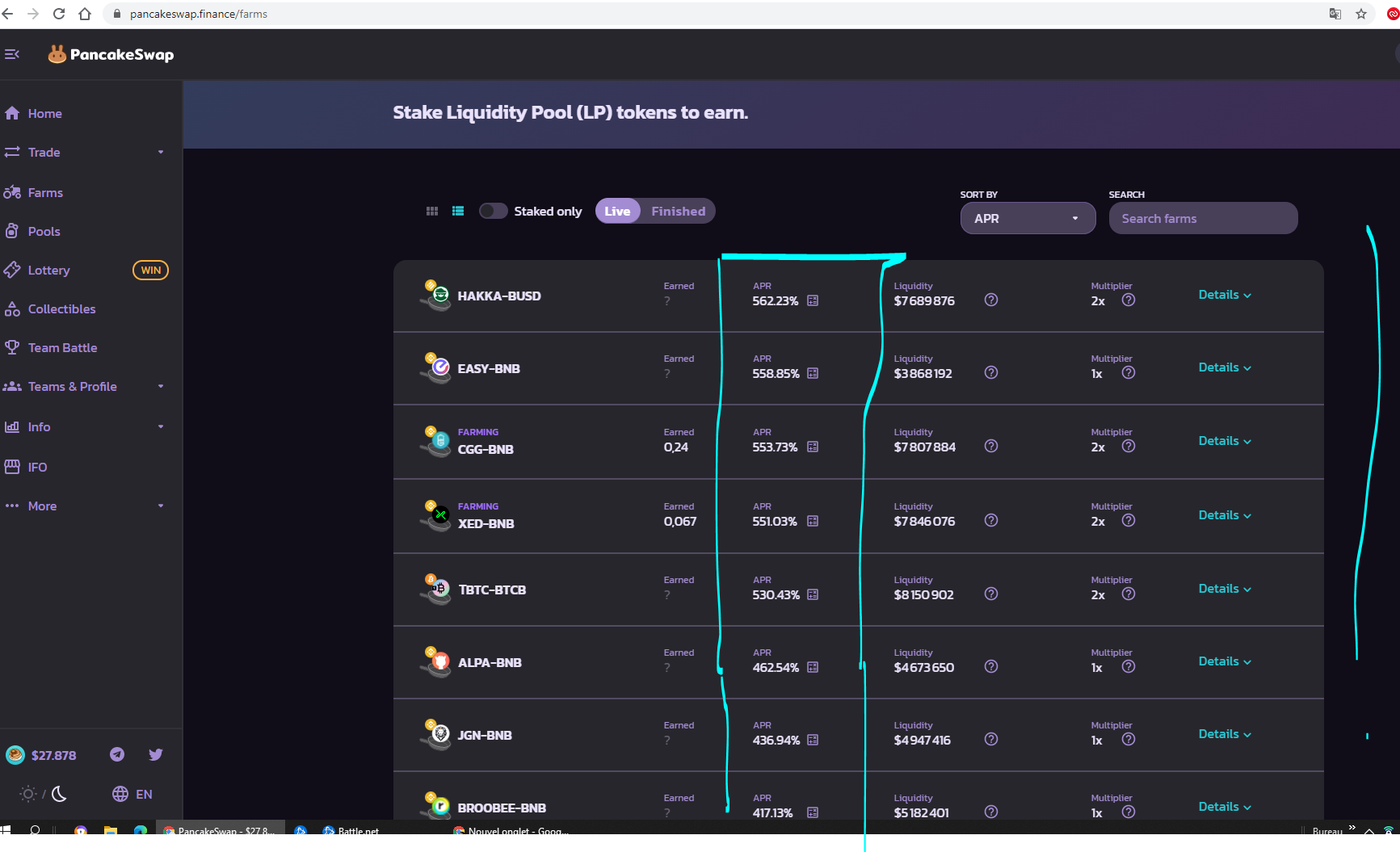Show liquidity help for EASY-BNB
This screenshot has width=1400, height=852.
pyautogui.click(x=991, y=372)
